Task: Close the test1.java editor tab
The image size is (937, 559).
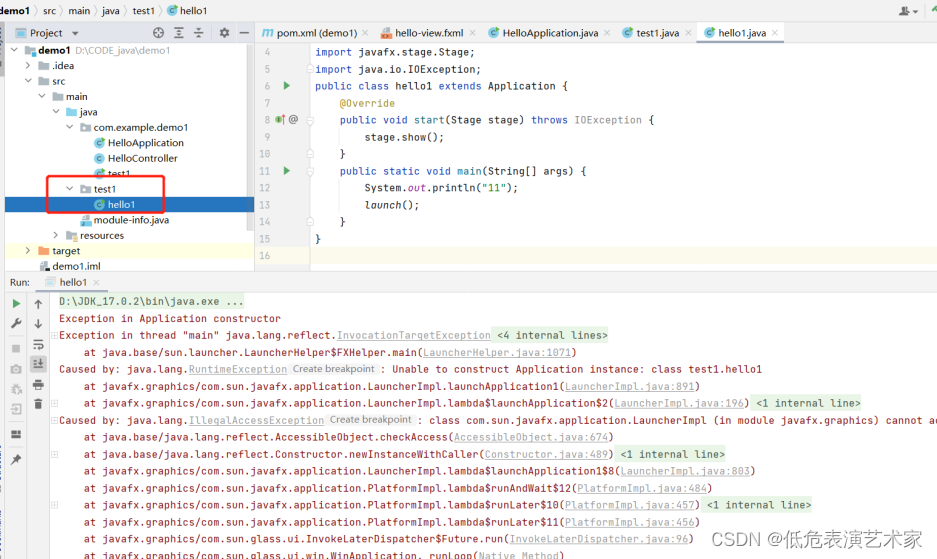Action: pyautogui.click(x=688, y=33)
